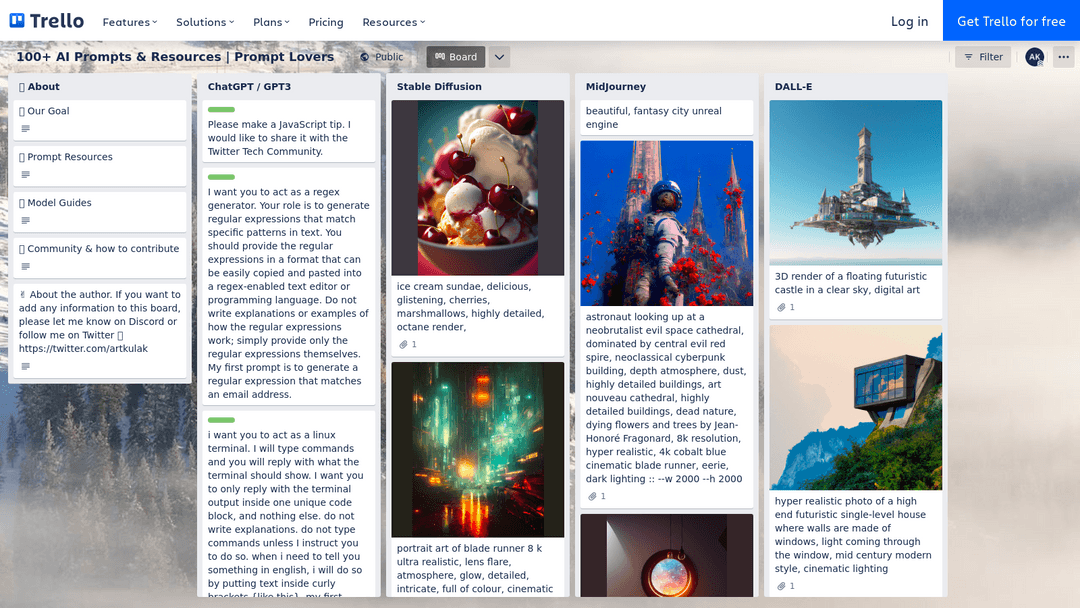This screenshot has width=1080, height=608.
Task: Open the futuristic single-level house image
Action: click(855, 408)
